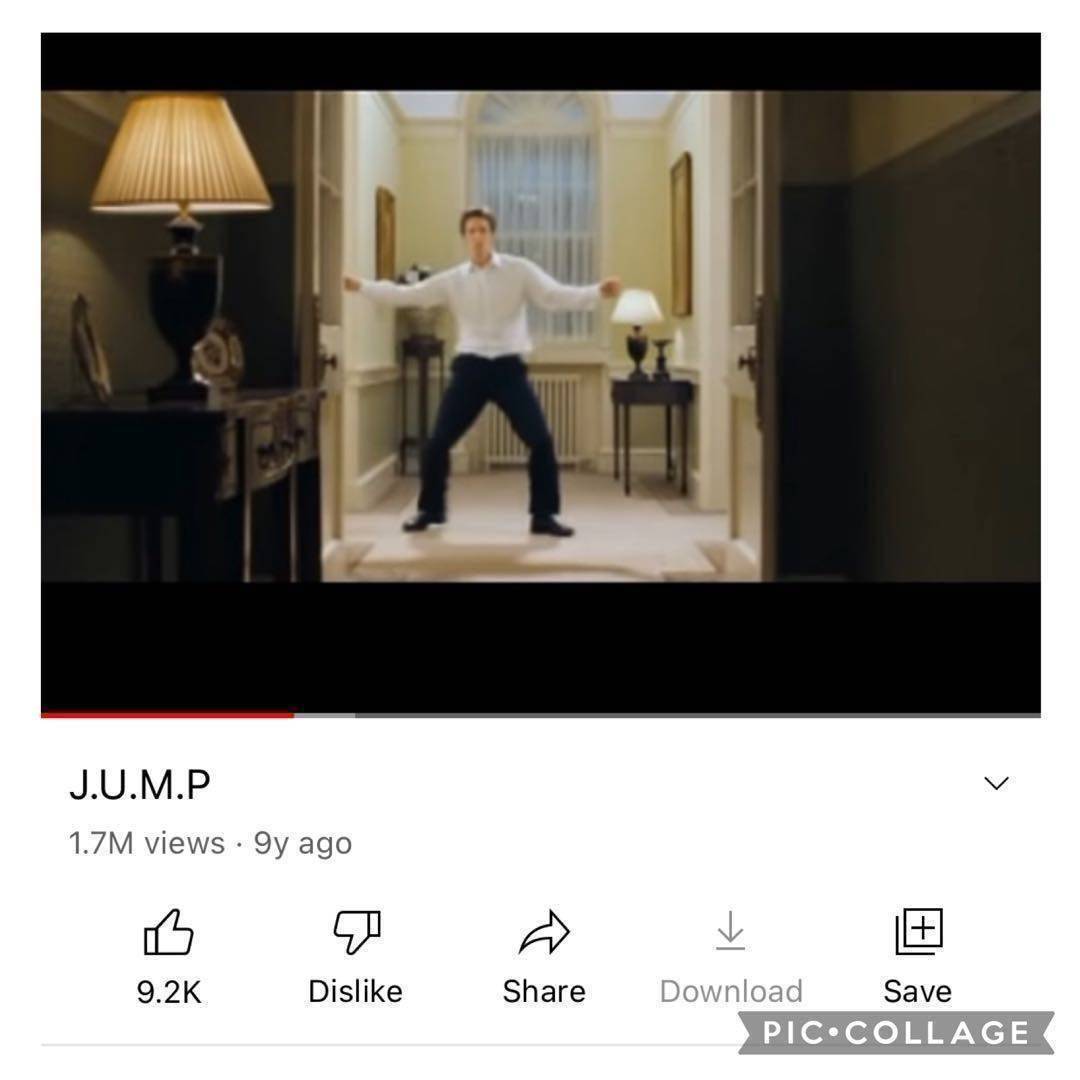1080x1080 pixels.
Task: Tap the thumbs-up like icon
Action: coord(168,932)
